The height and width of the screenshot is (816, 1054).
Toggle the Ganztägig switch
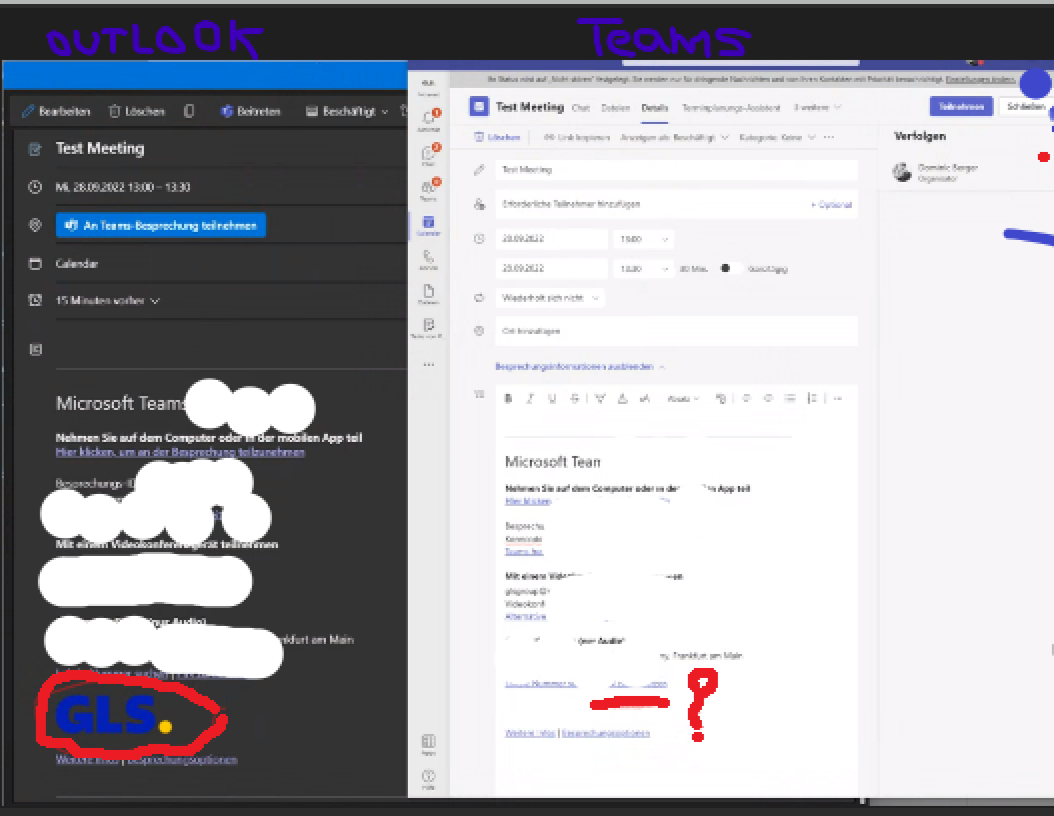729,268
